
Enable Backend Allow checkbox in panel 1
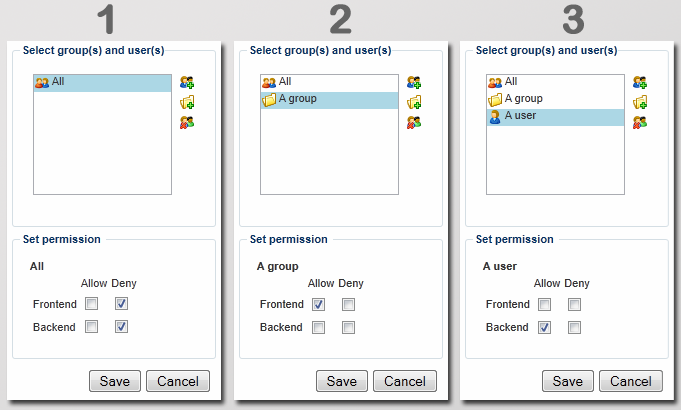point(92,327)
